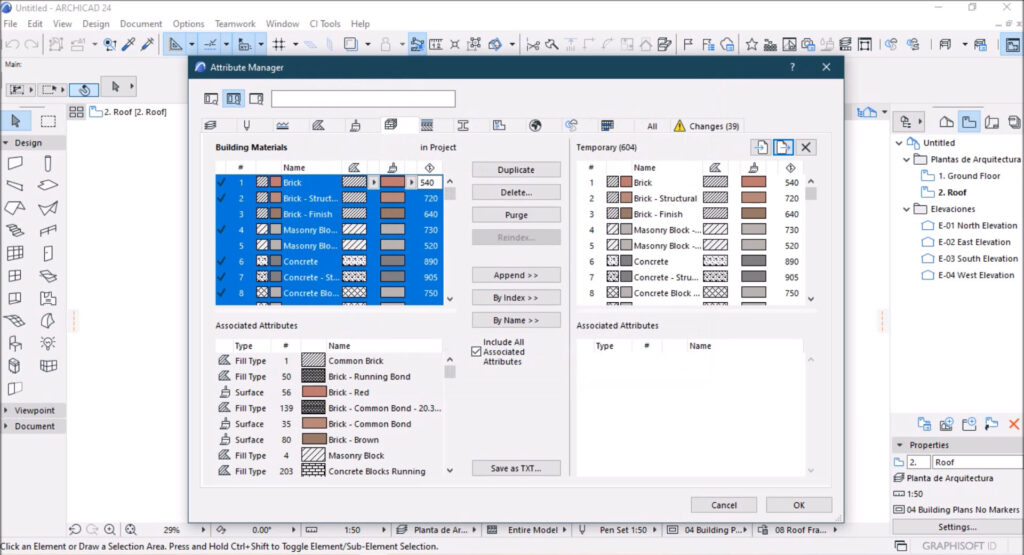Screen dimensions: 1024x555
Task: Toggle the check mark on the Brick row
Action: click(222, 182)
